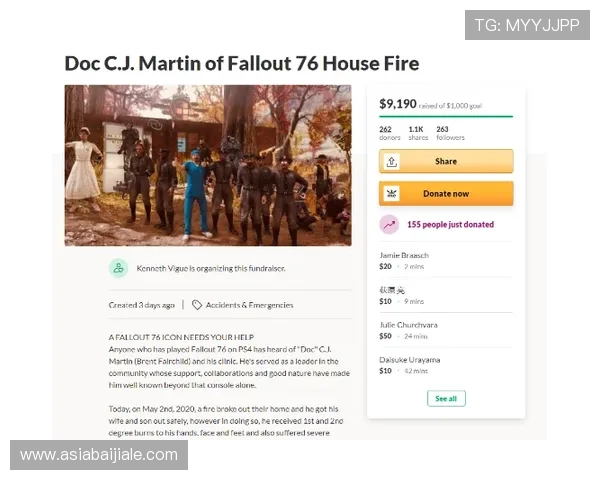Click the 155 people just donated text

point(450,225)
